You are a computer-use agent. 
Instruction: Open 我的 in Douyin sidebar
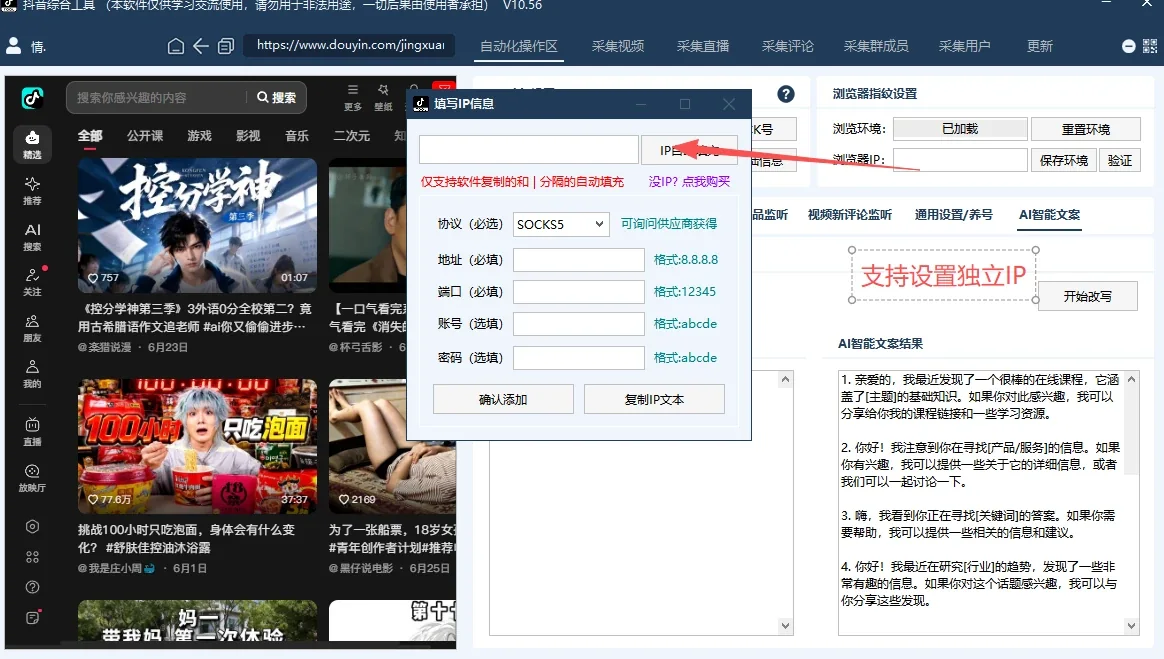click(x=32, y=374)
